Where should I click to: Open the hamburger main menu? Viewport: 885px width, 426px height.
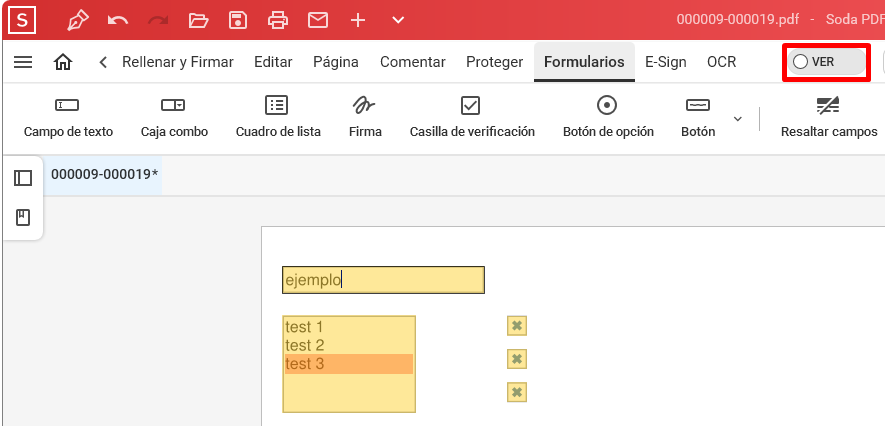tap(23, 62)
